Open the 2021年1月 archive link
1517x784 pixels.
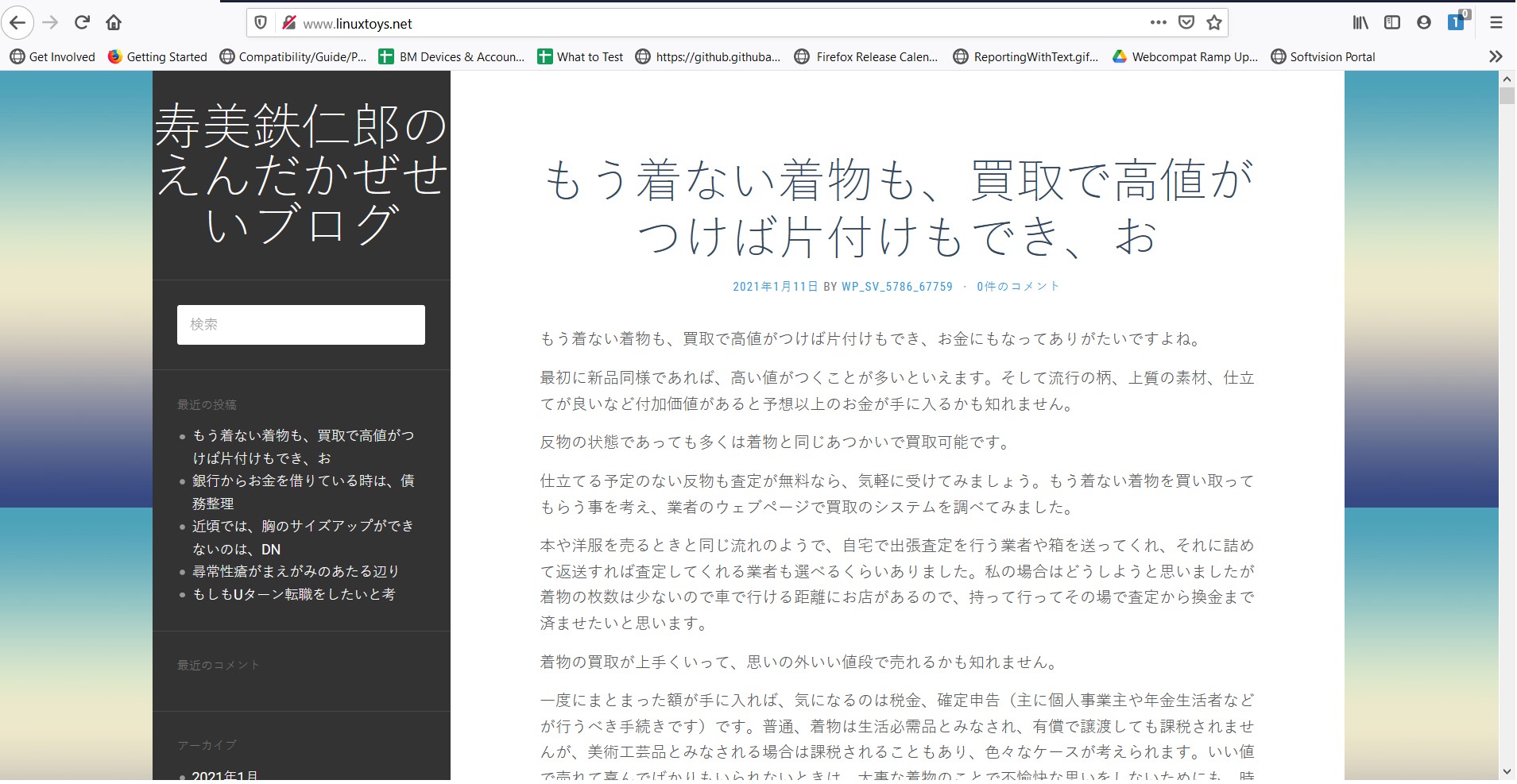[225, 775]
